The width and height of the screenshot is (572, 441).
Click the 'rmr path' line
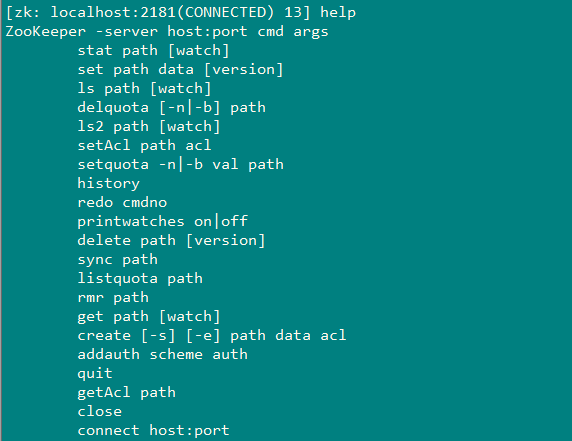113,298
